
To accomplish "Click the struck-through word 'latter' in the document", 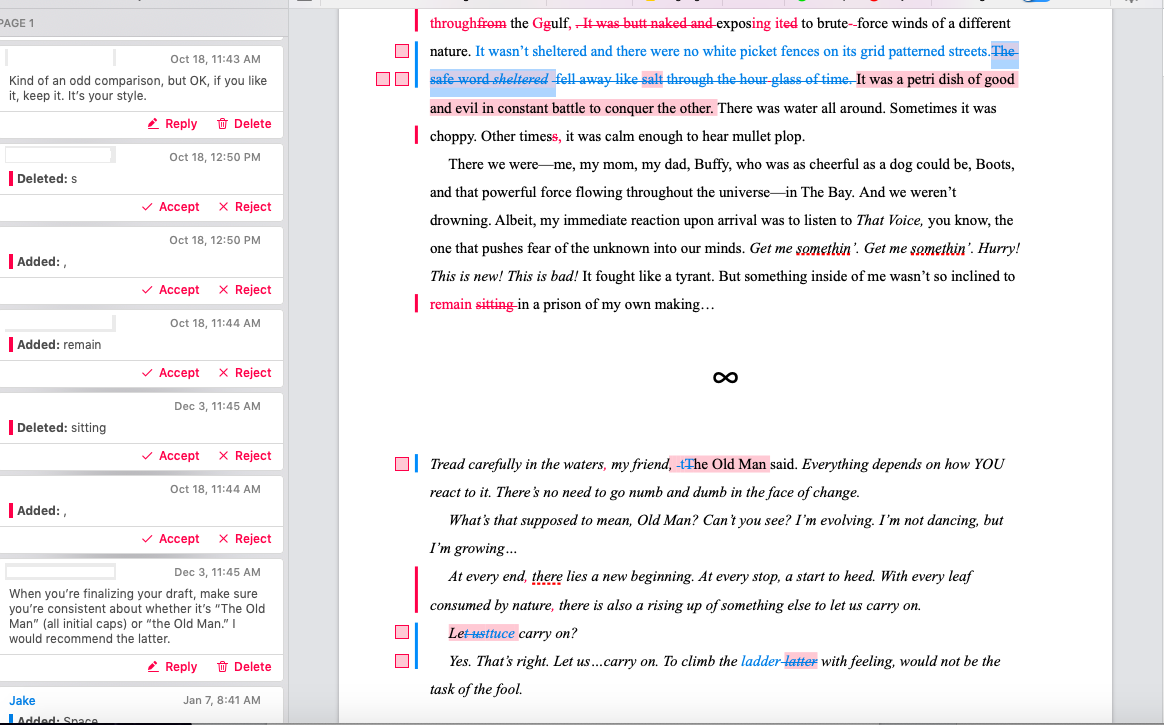I will [x=800, y=661].
